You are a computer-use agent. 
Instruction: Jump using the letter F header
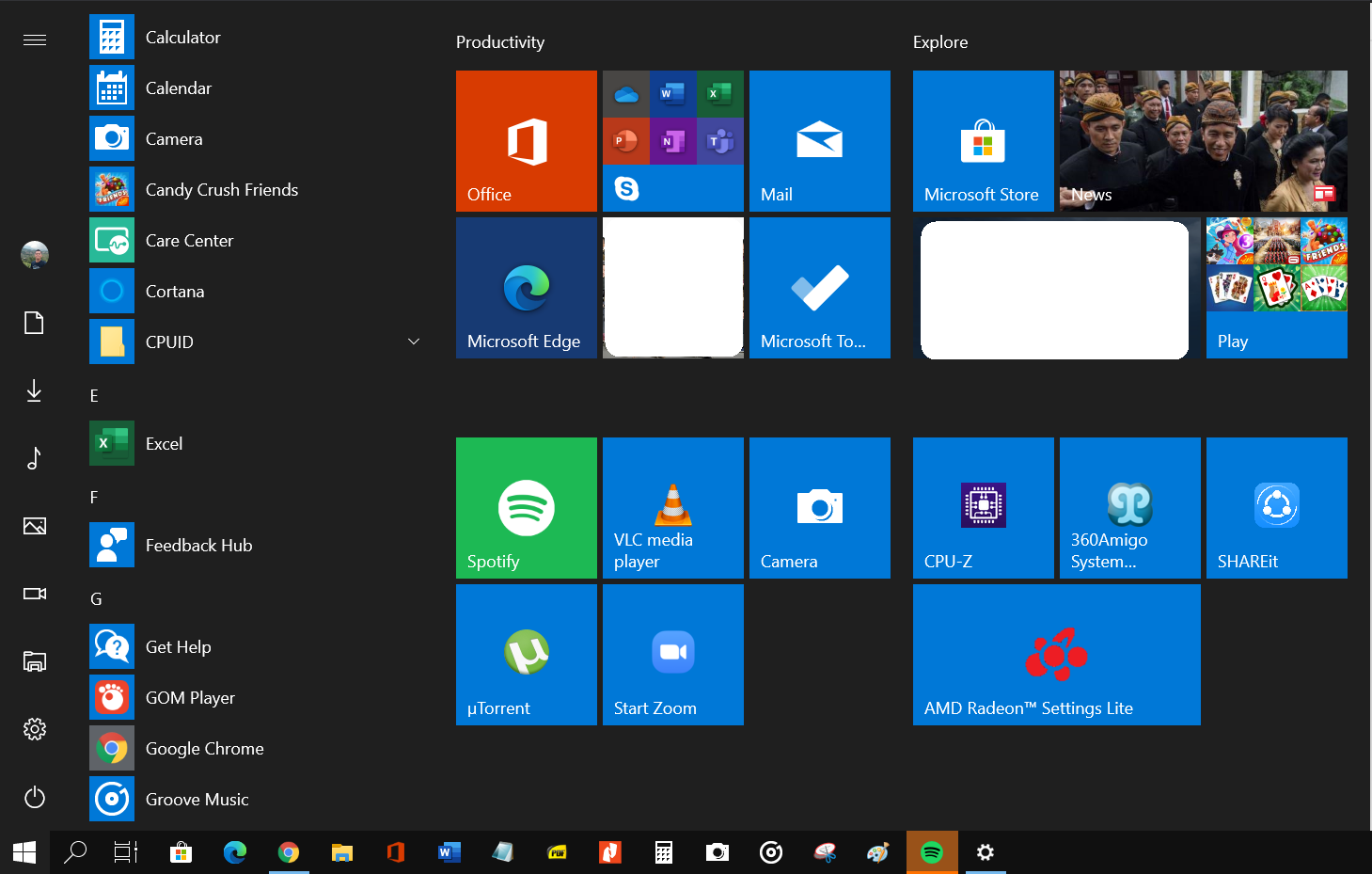pos(94,498)
